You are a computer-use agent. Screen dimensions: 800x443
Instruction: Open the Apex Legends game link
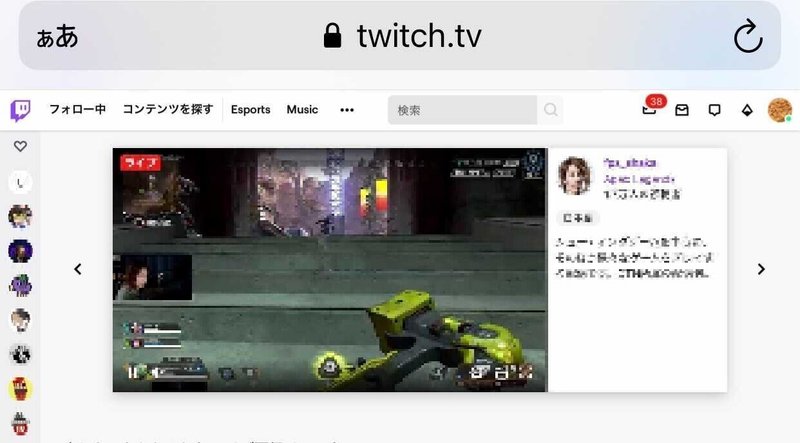coord(639,179)
